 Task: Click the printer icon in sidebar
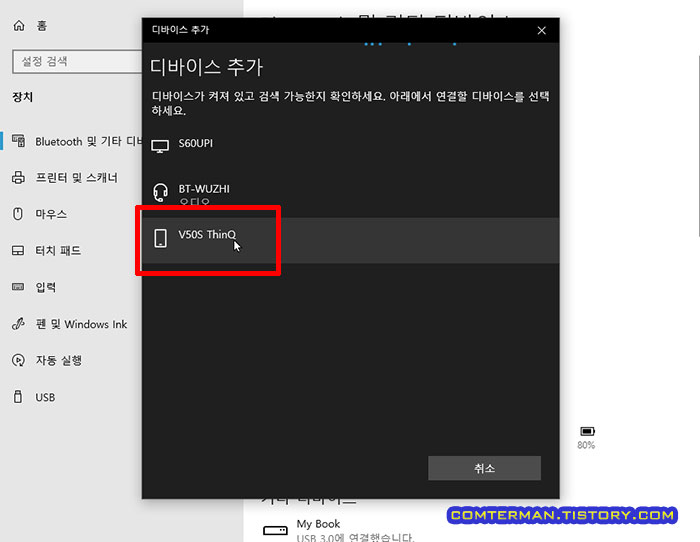click(18, 178)
